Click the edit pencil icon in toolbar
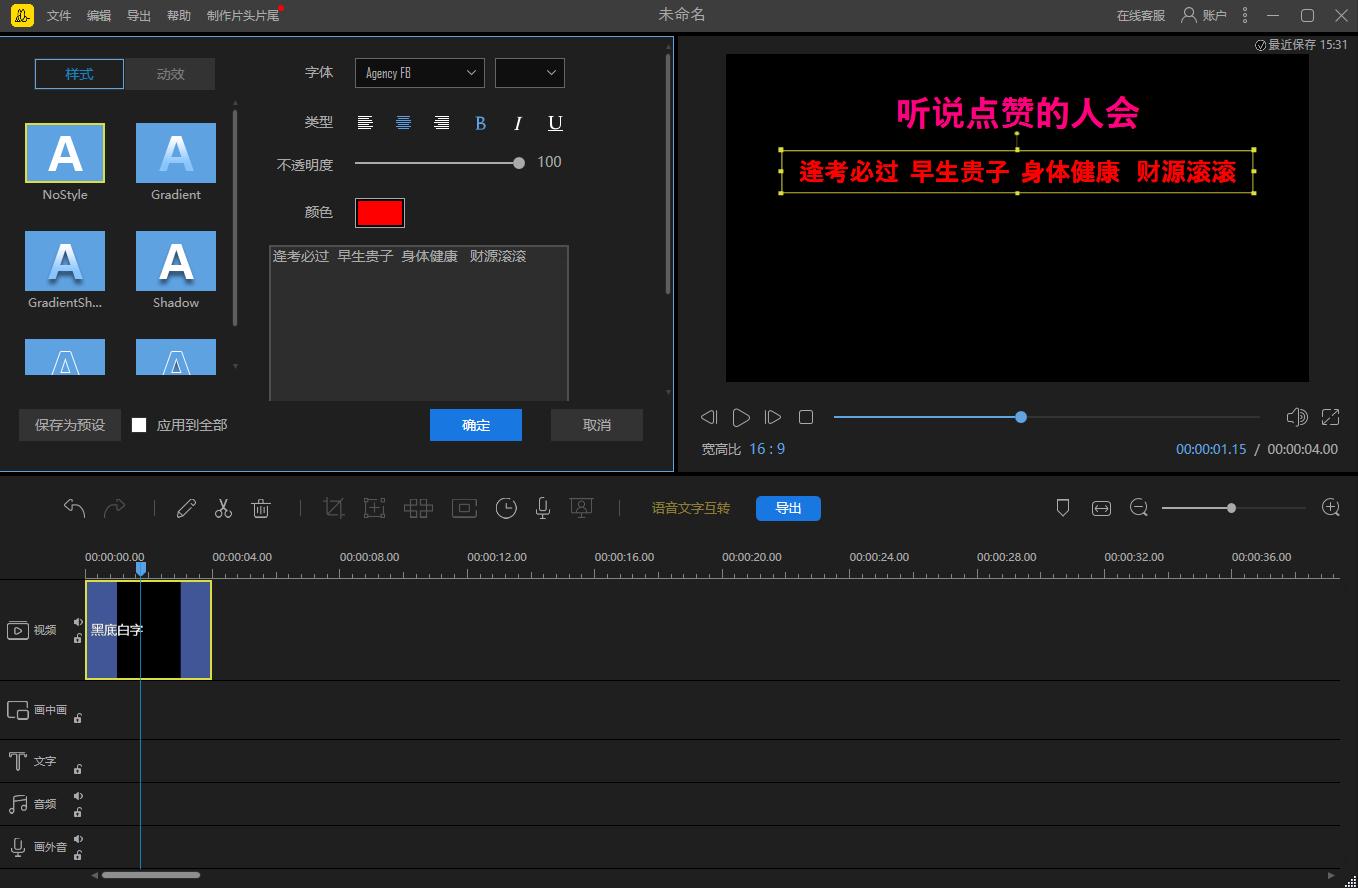This screenshot has height=888, width=1358. tap(186, 508)
